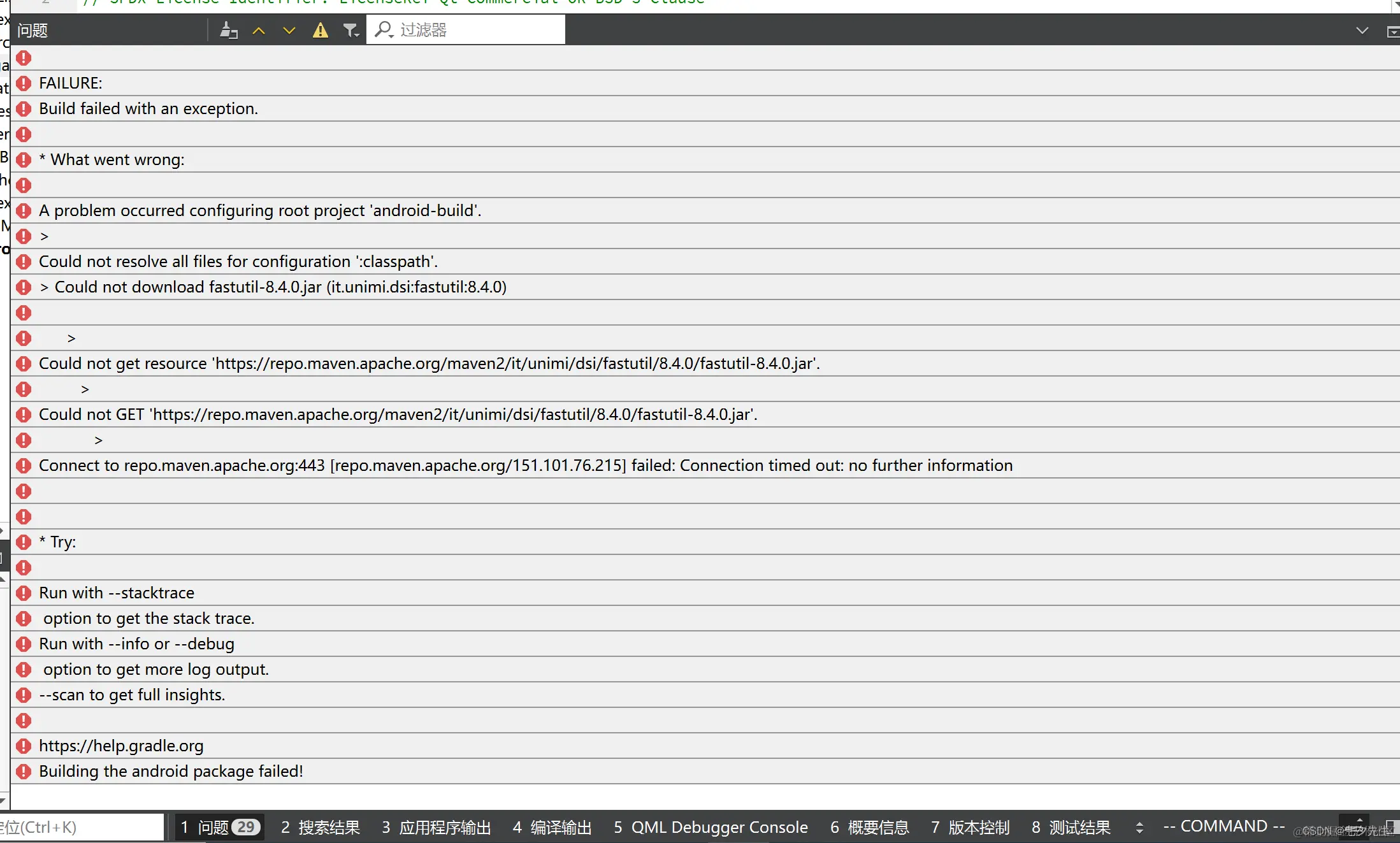
Task: Open the 4 编译输出 pane
Action: 552,827
